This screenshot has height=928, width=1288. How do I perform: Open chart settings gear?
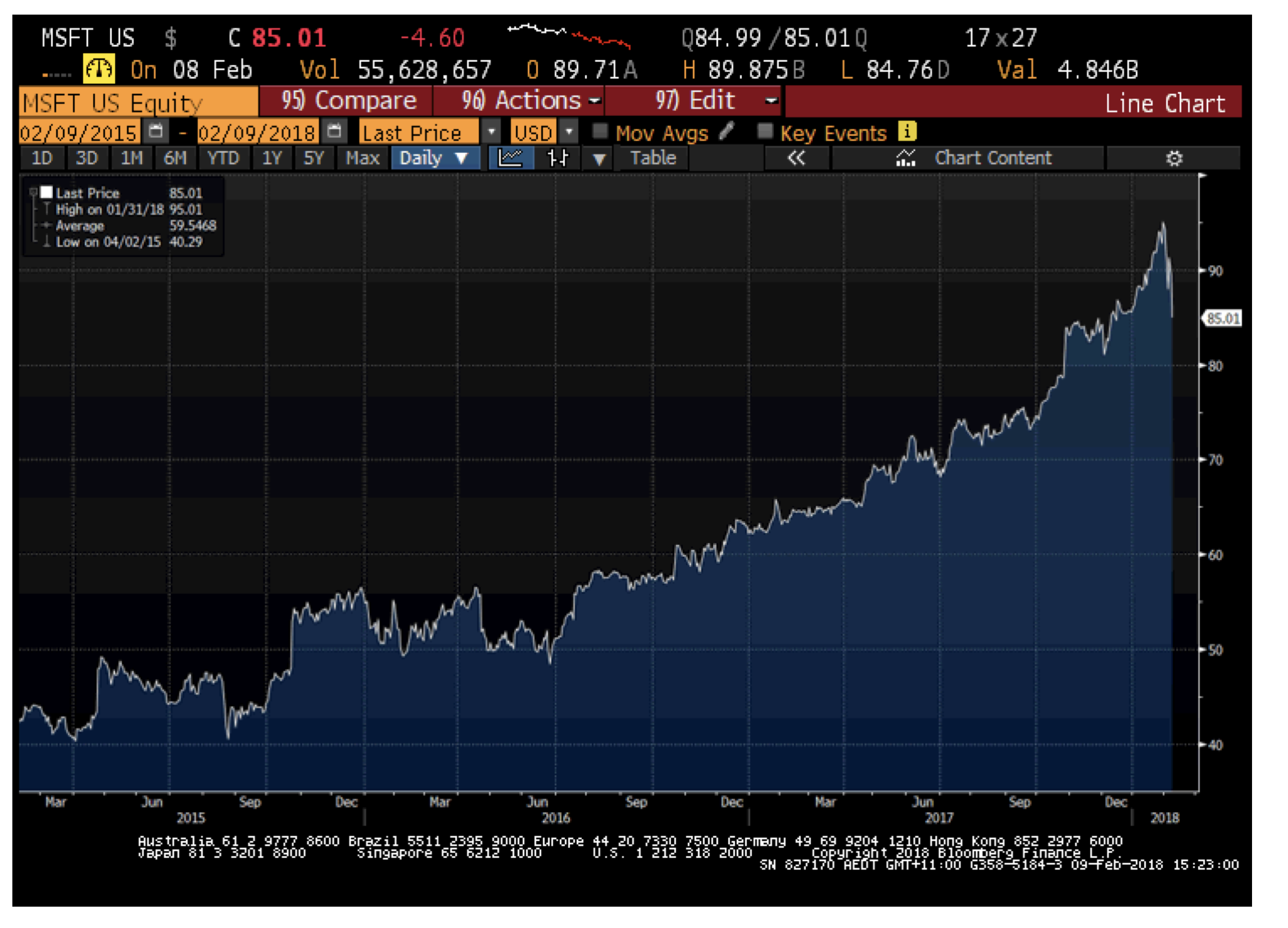click(1174, 158)
